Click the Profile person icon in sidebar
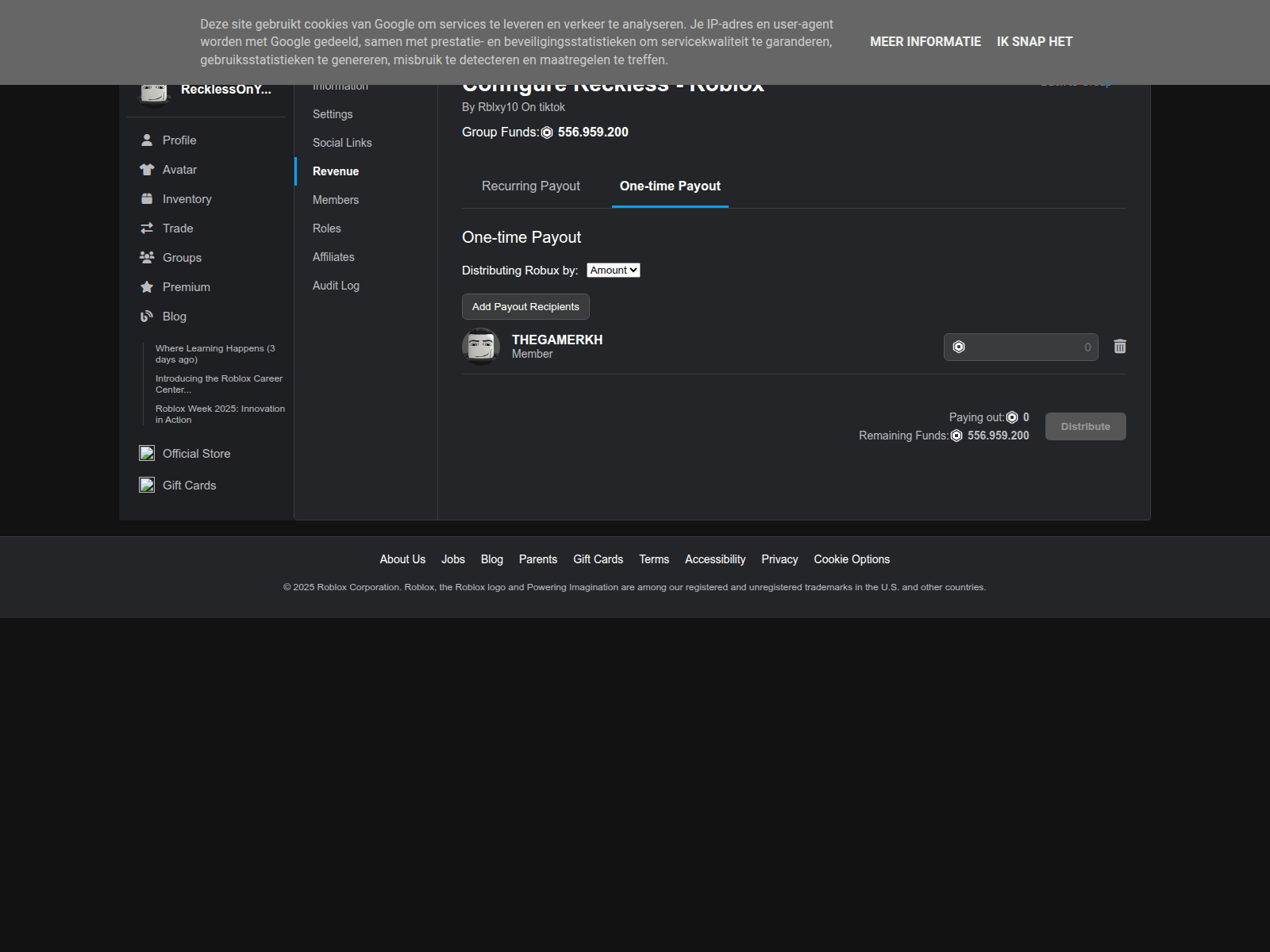 (x=147, y=140)
